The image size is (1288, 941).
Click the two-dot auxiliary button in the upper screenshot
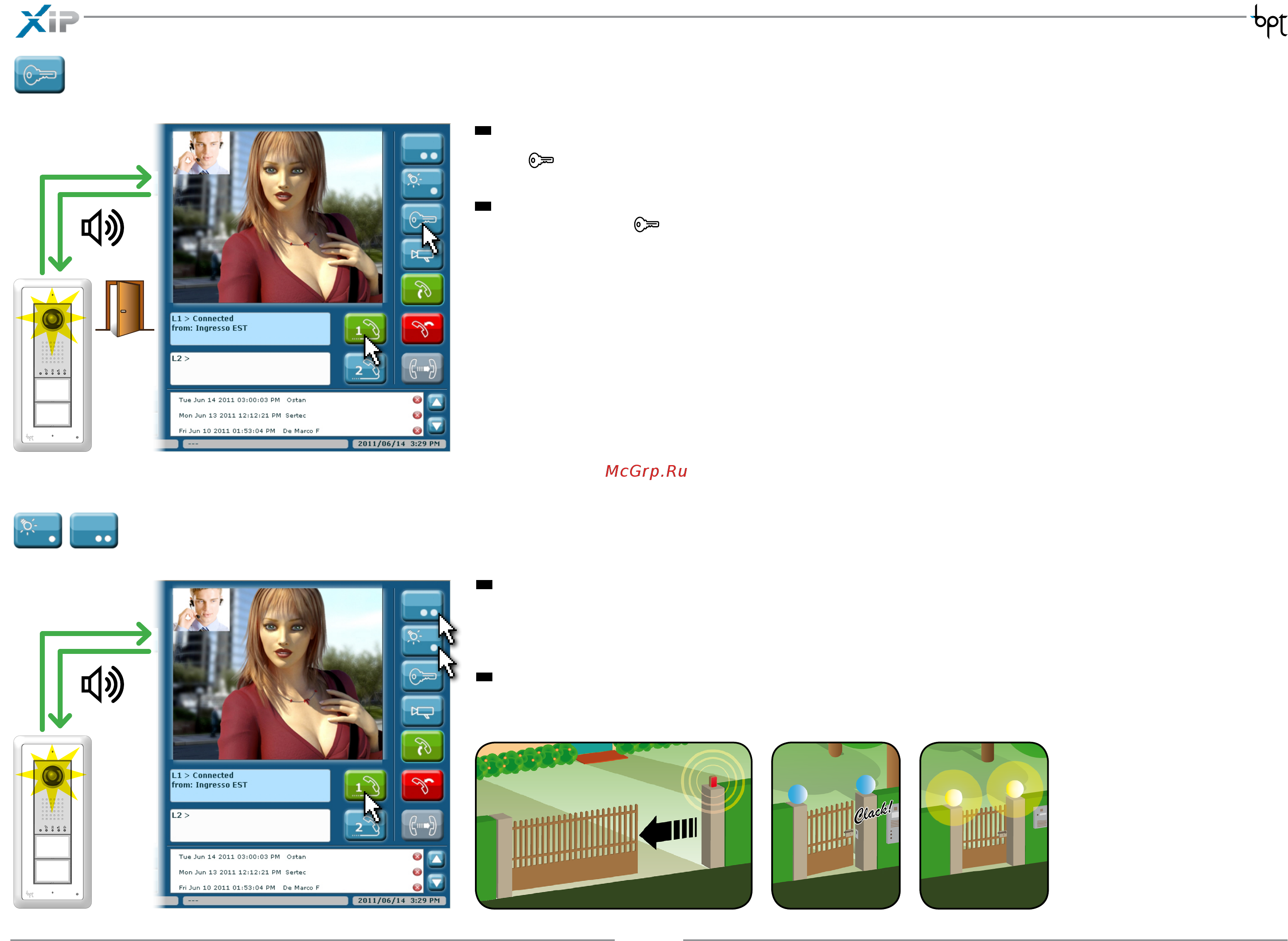tap(422, 149)
